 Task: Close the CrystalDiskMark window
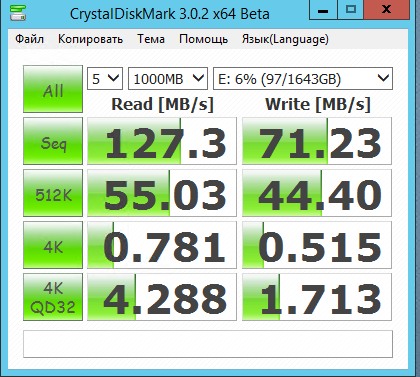387,10
